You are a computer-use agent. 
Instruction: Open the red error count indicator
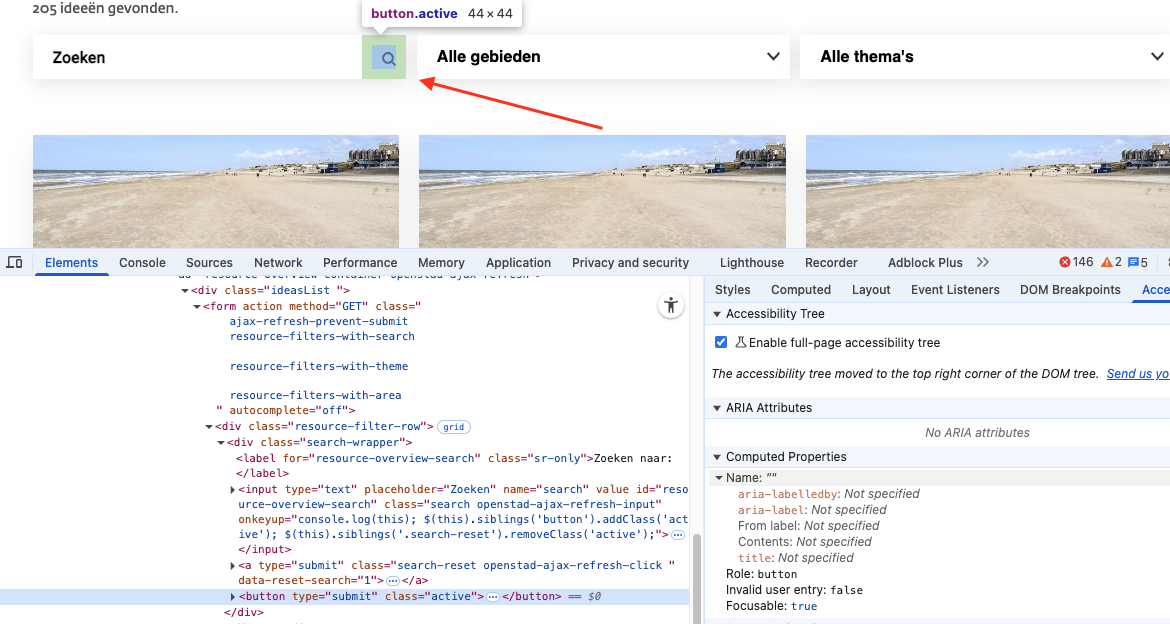(1077, 262)
